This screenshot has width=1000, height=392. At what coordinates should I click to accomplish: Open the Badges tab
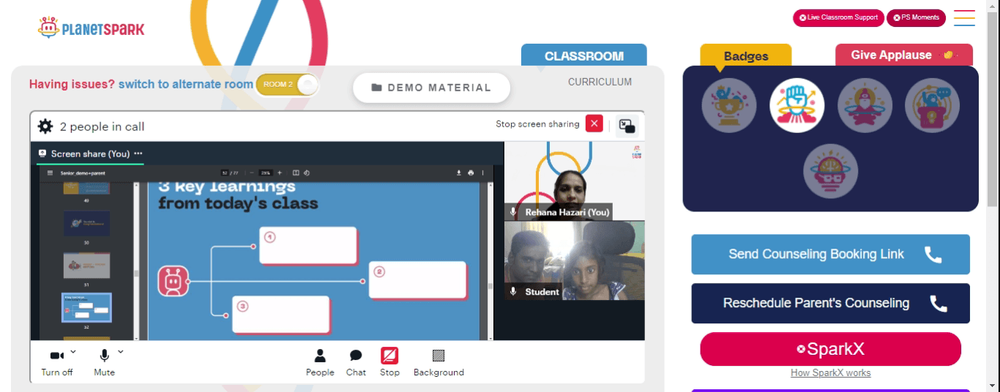[x=746, y=56]
